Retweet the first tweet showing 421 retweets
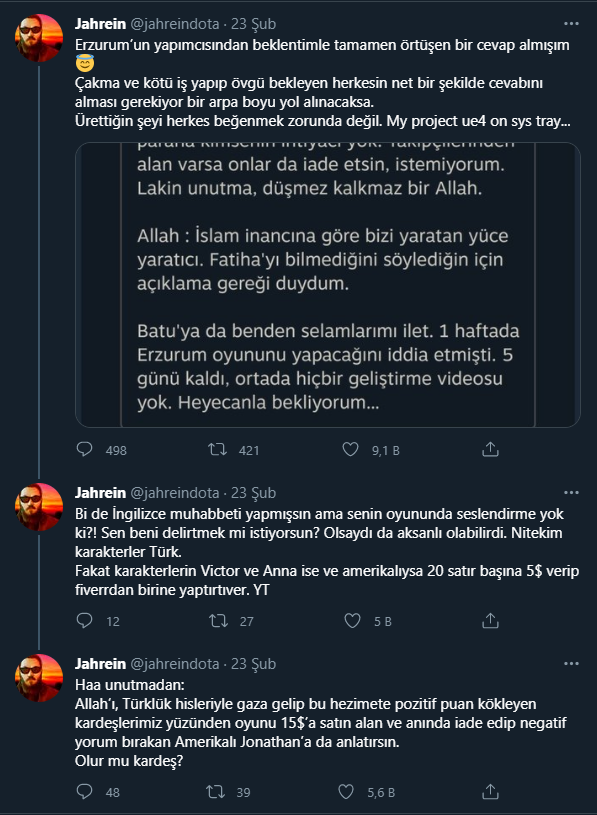 (215, 450)
